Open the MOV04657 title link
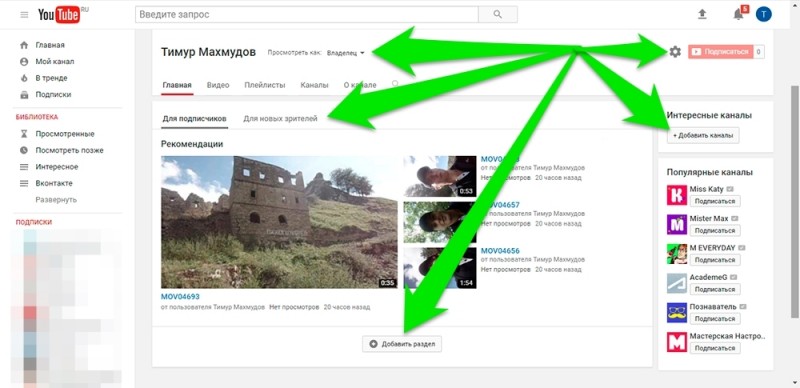 500,205
